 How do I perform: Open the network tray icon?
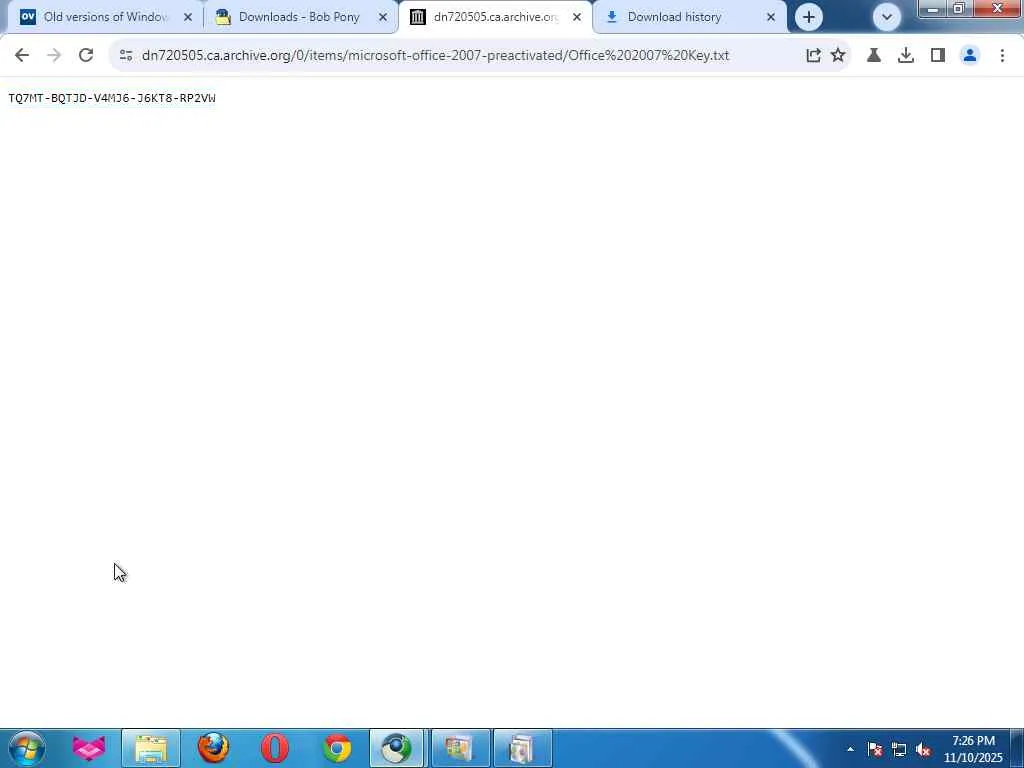click(x=899, y=749)
